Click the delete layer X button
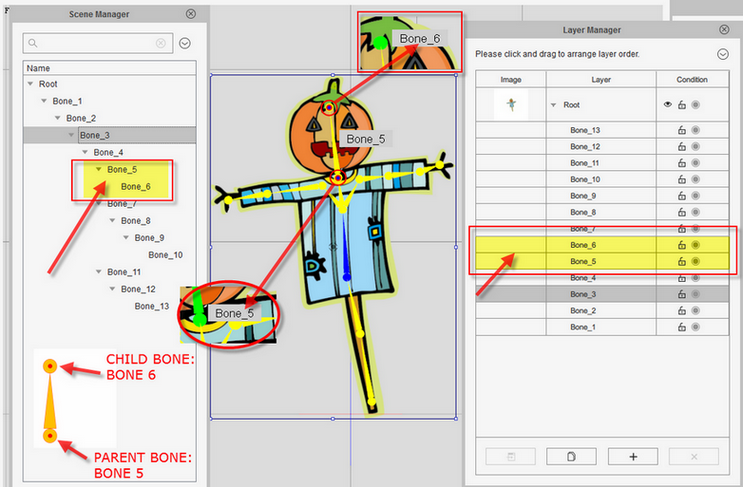743x487 pixels. coord(694,457)
